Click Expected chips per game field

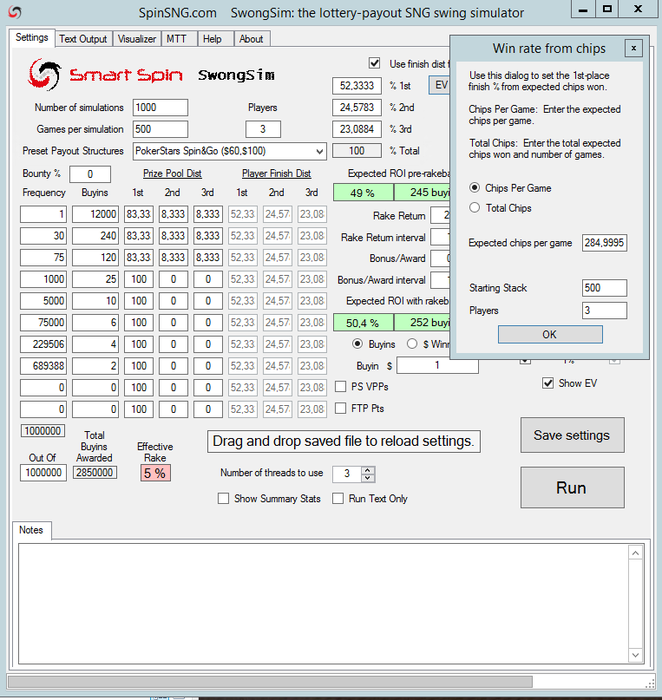point(604,243)
